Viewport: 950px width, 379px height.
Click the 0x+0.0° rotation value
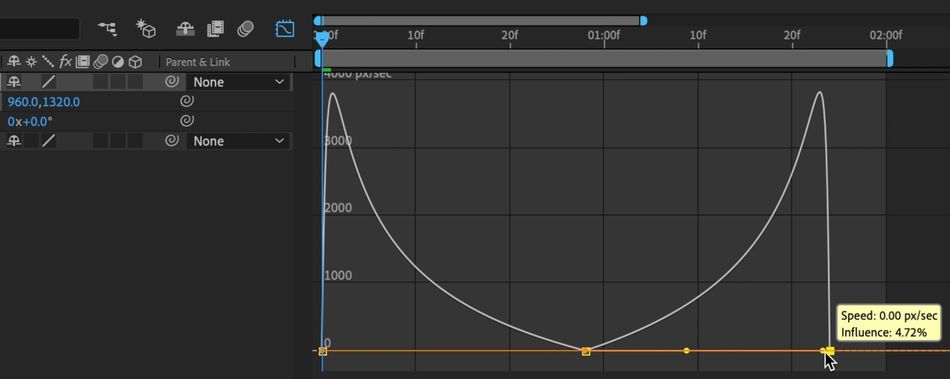tap(30, 122)
